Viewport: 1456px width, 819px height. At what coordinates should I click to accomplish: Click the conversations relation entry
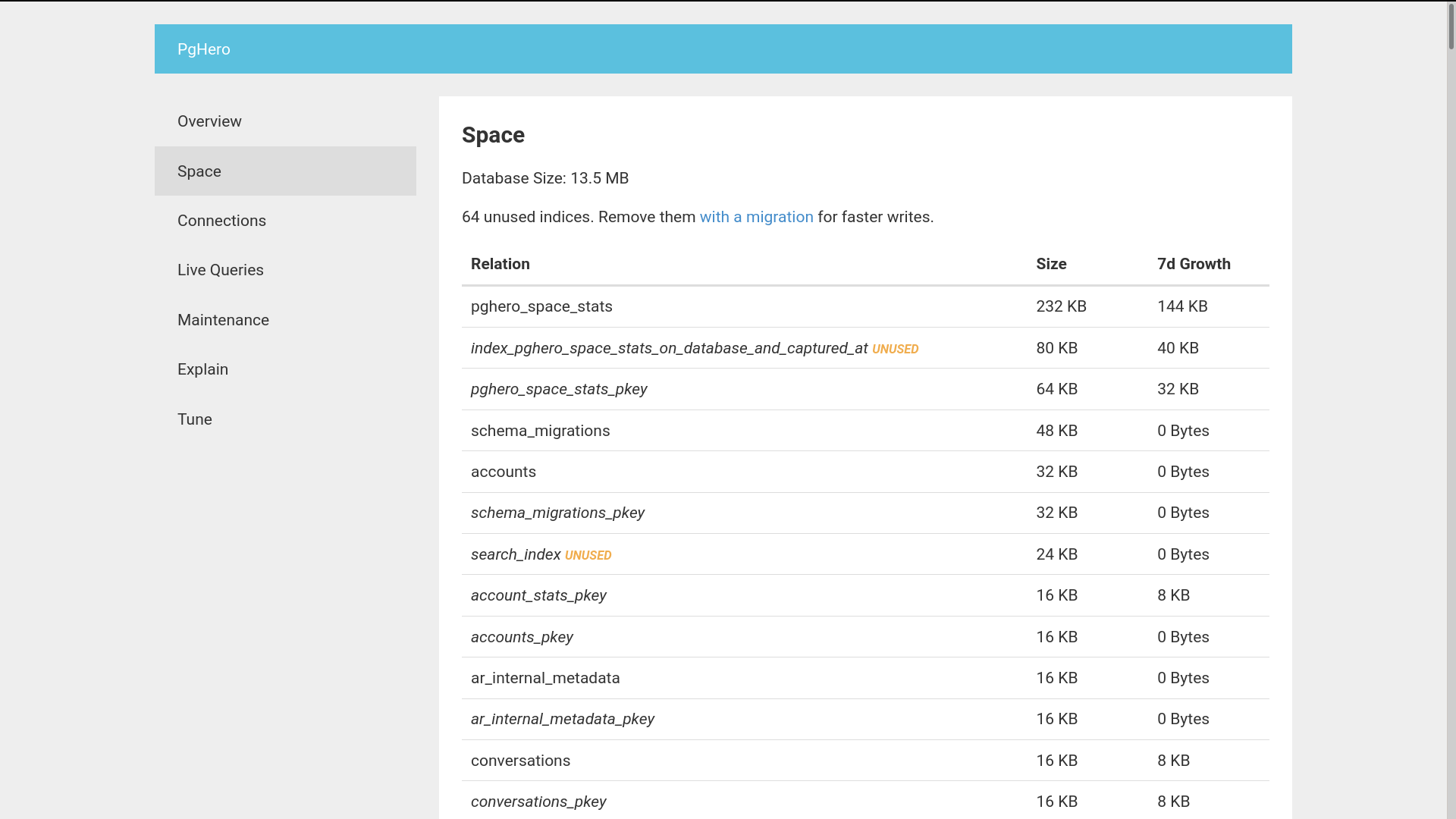tap(520, 761)
